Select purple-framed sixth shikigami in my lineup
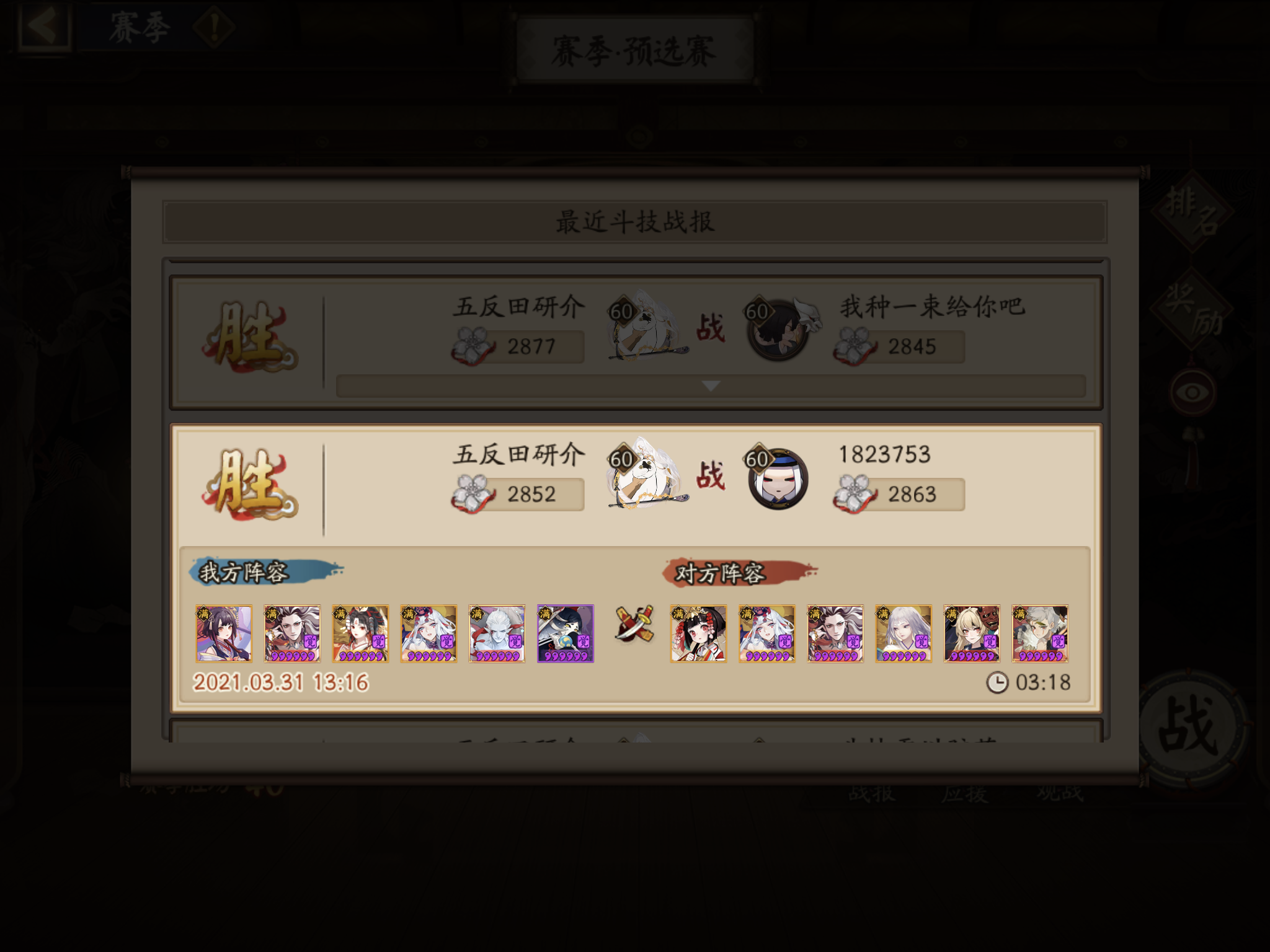The height and width of the screenshot is (952, 1270). (x=565, y=633)
